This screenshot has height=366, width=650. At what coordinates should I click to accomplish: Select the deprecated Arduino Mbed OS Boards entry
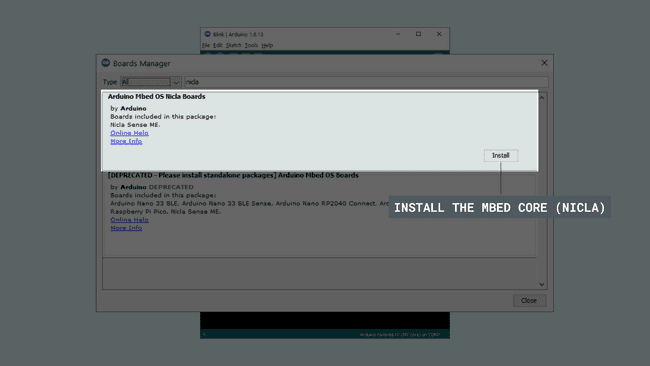pyautogui.click(x=320, y=213)
